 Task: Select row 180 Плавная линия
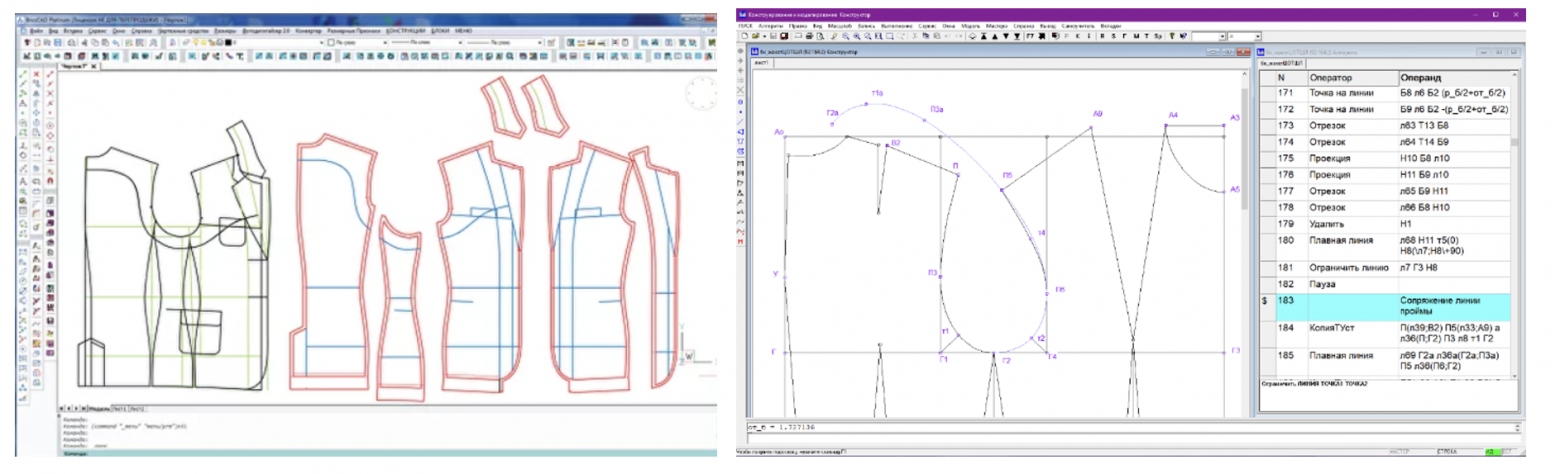click(x=1385, y=245)
